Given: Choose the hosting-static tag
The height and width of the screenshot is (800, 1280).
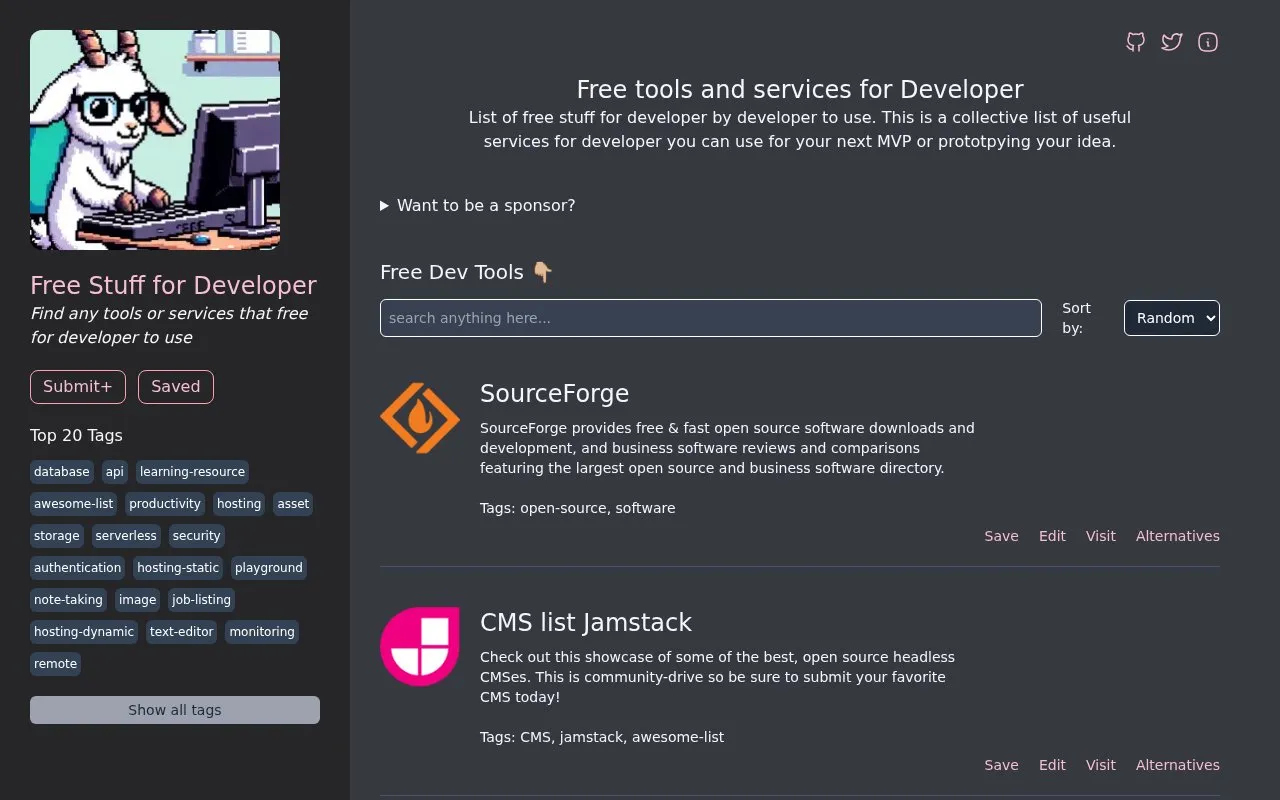Looking at the screenshot, I should (178, 568).
